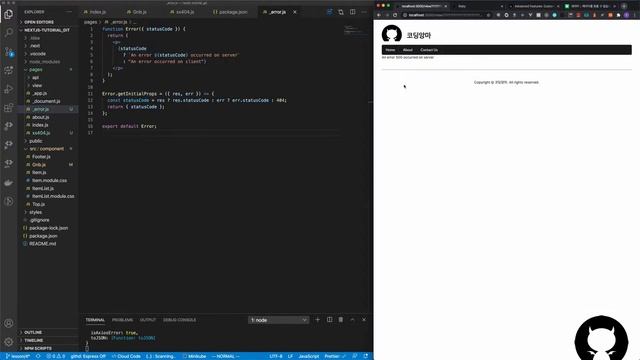The image size is (640, 360).
Task: Select the TERMINAL panel tab
Action: pyautogui.click(x=95, y=320)
